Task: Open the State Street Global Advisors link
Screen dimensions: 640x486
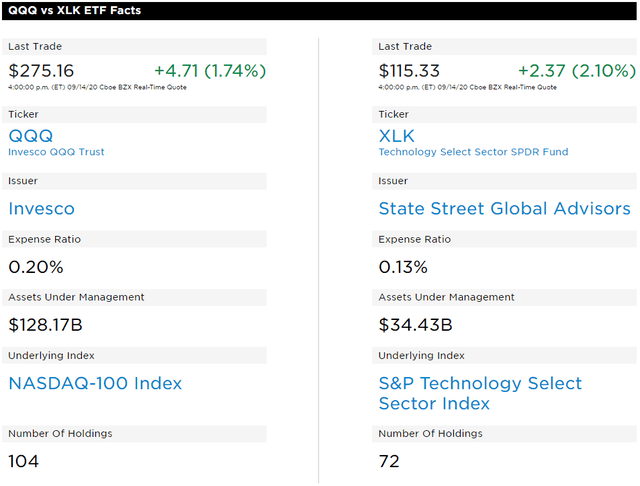Action: tap(504, 209)
